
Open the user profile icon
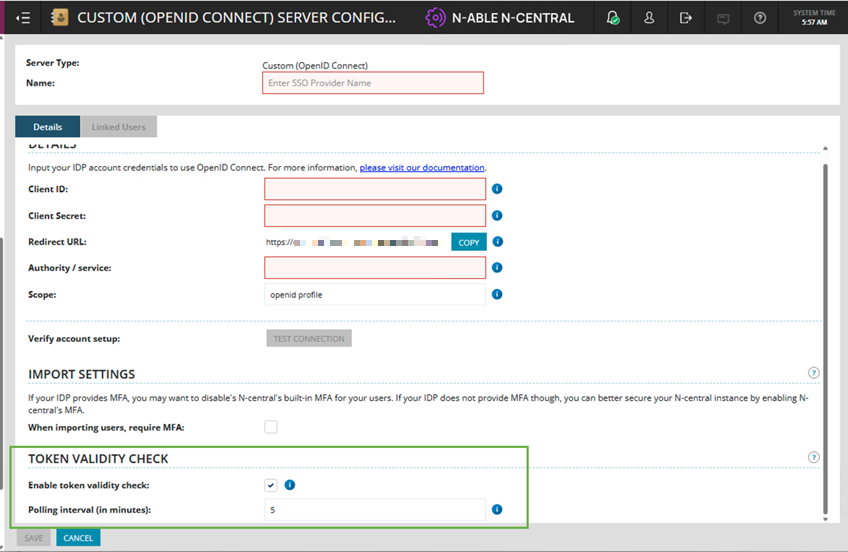[x=649, y=18]
